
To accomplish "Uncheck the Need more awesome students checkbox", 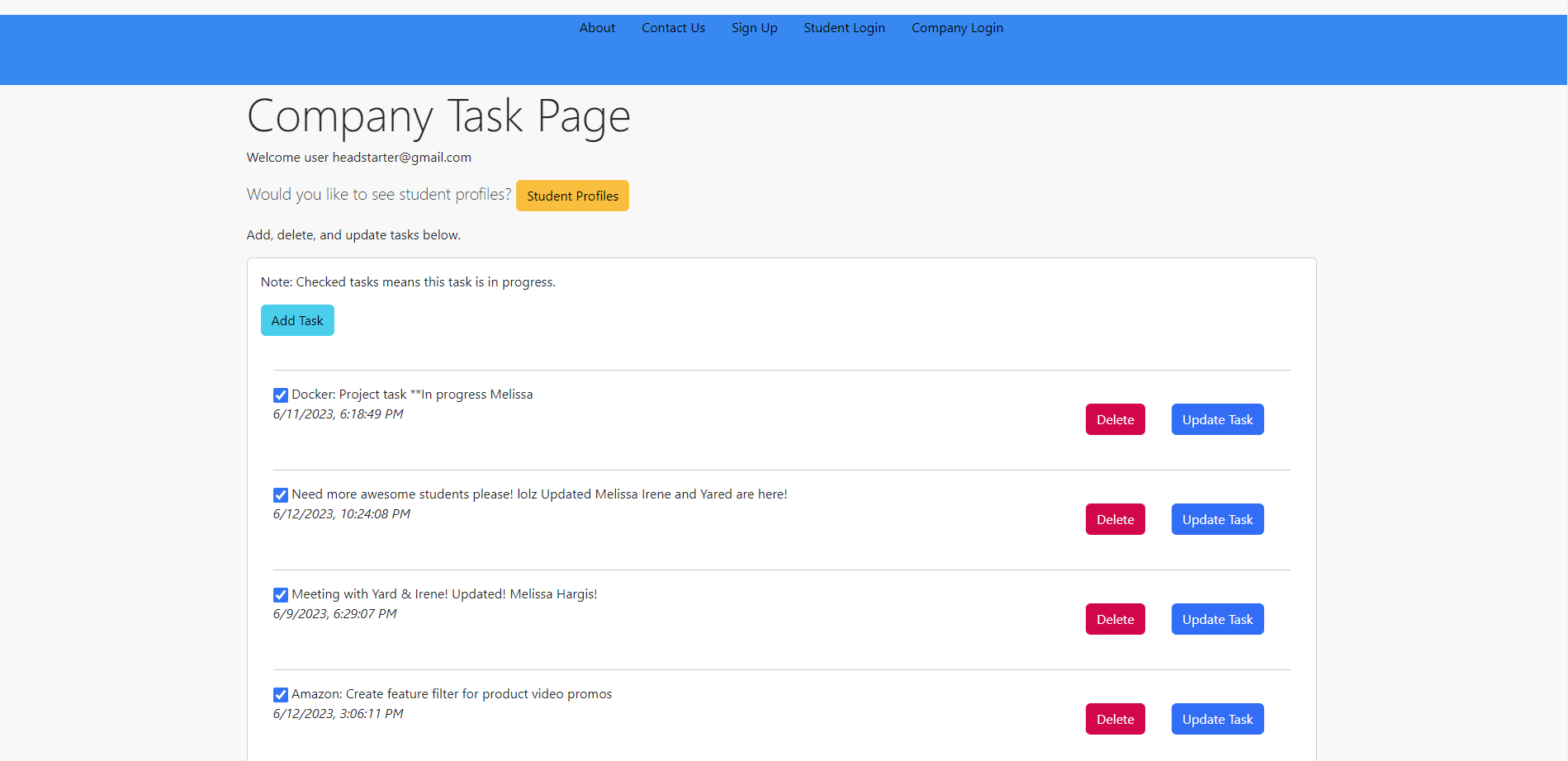I will coord(280,494).
